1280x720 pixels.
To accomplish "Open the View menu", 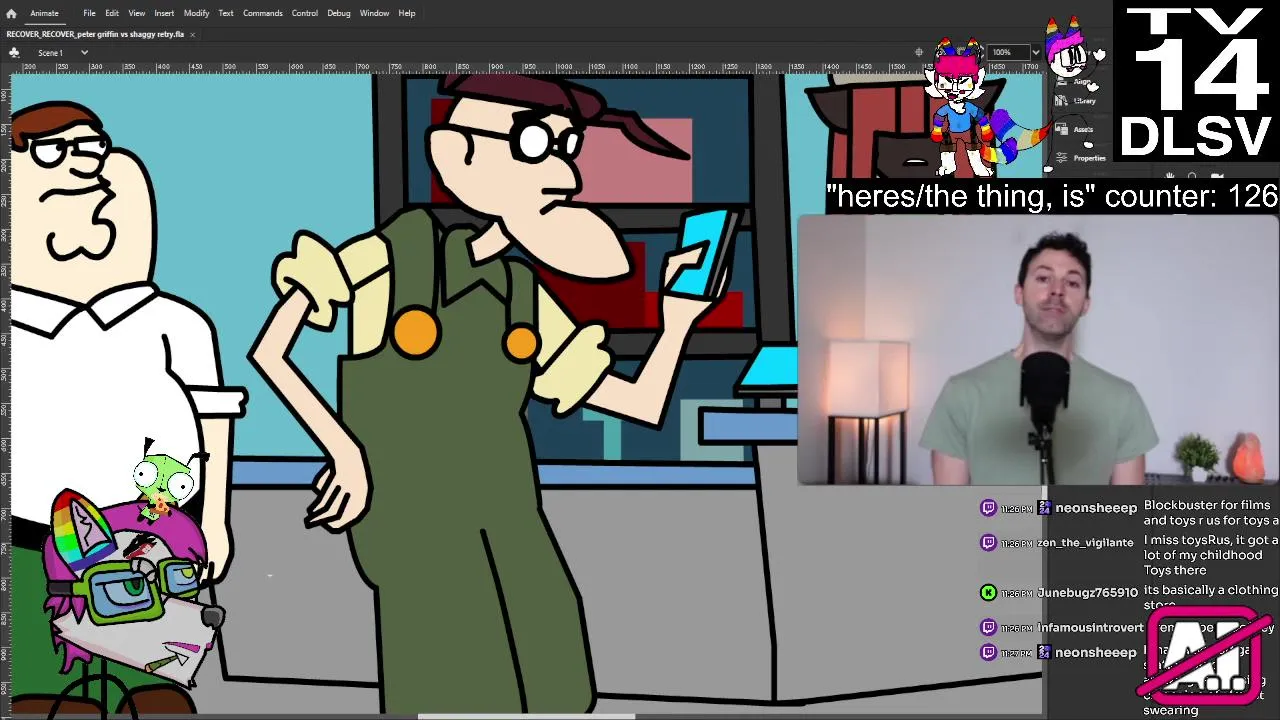I will click(136, 13).
